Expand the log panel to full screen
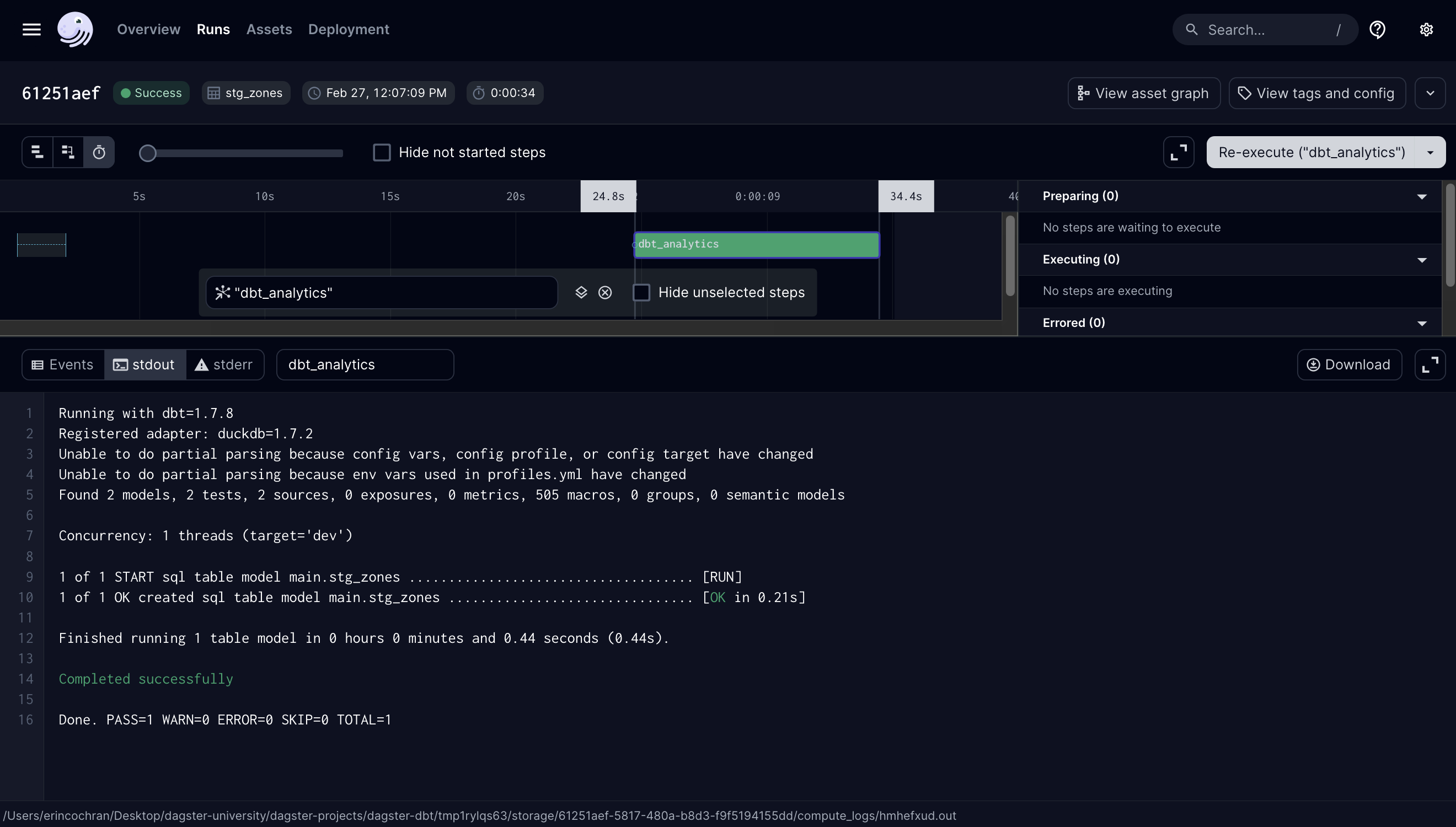Screen dimensions: 1456x827 pyautogui.click(x=1430, y=364)
